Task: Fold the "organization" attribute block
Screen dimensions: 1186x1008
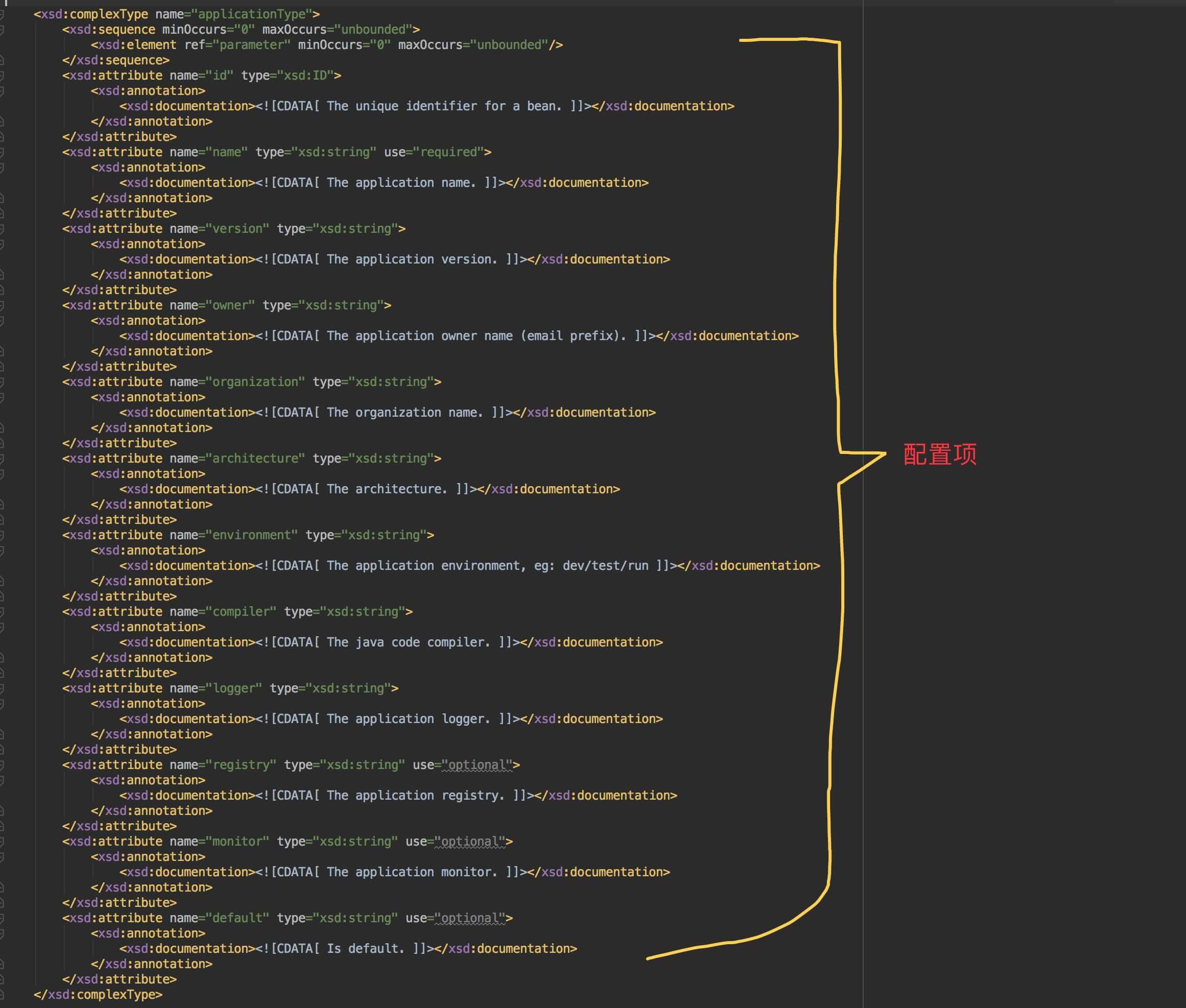Action: [2, 382]
